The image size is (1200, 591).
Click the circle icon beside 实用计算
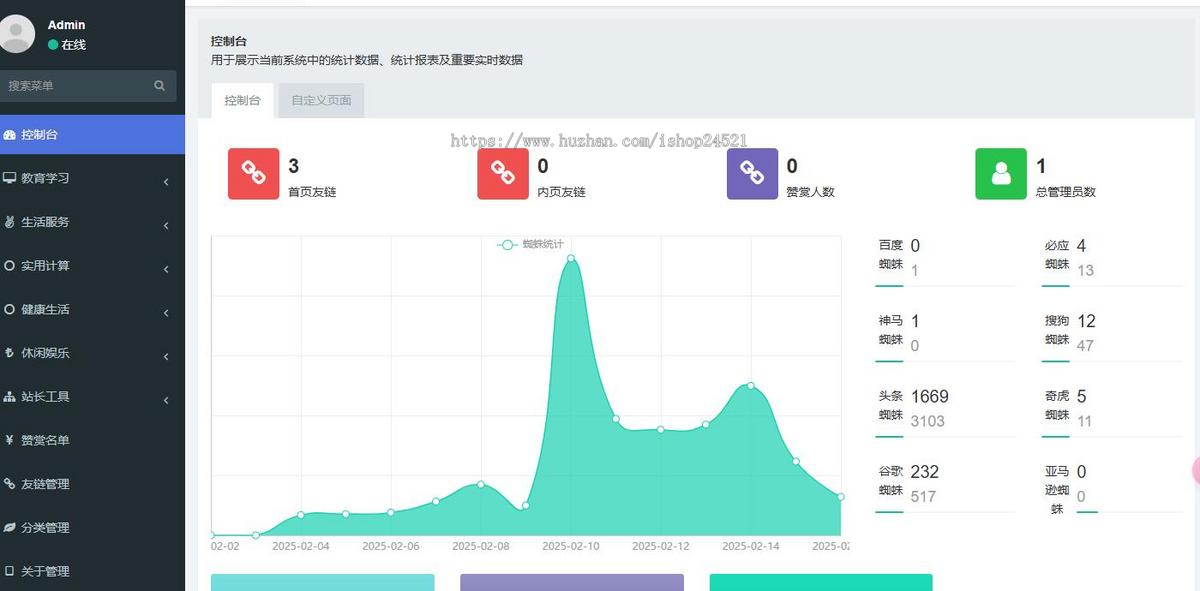click(x=9, y=266)
